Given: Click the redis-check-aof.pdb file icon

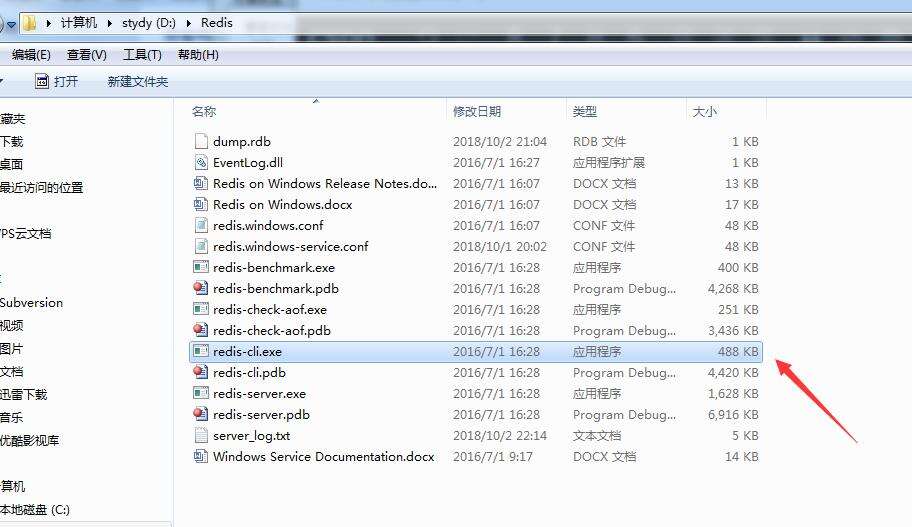Looking at the screenshot, I should coord(201,330).
